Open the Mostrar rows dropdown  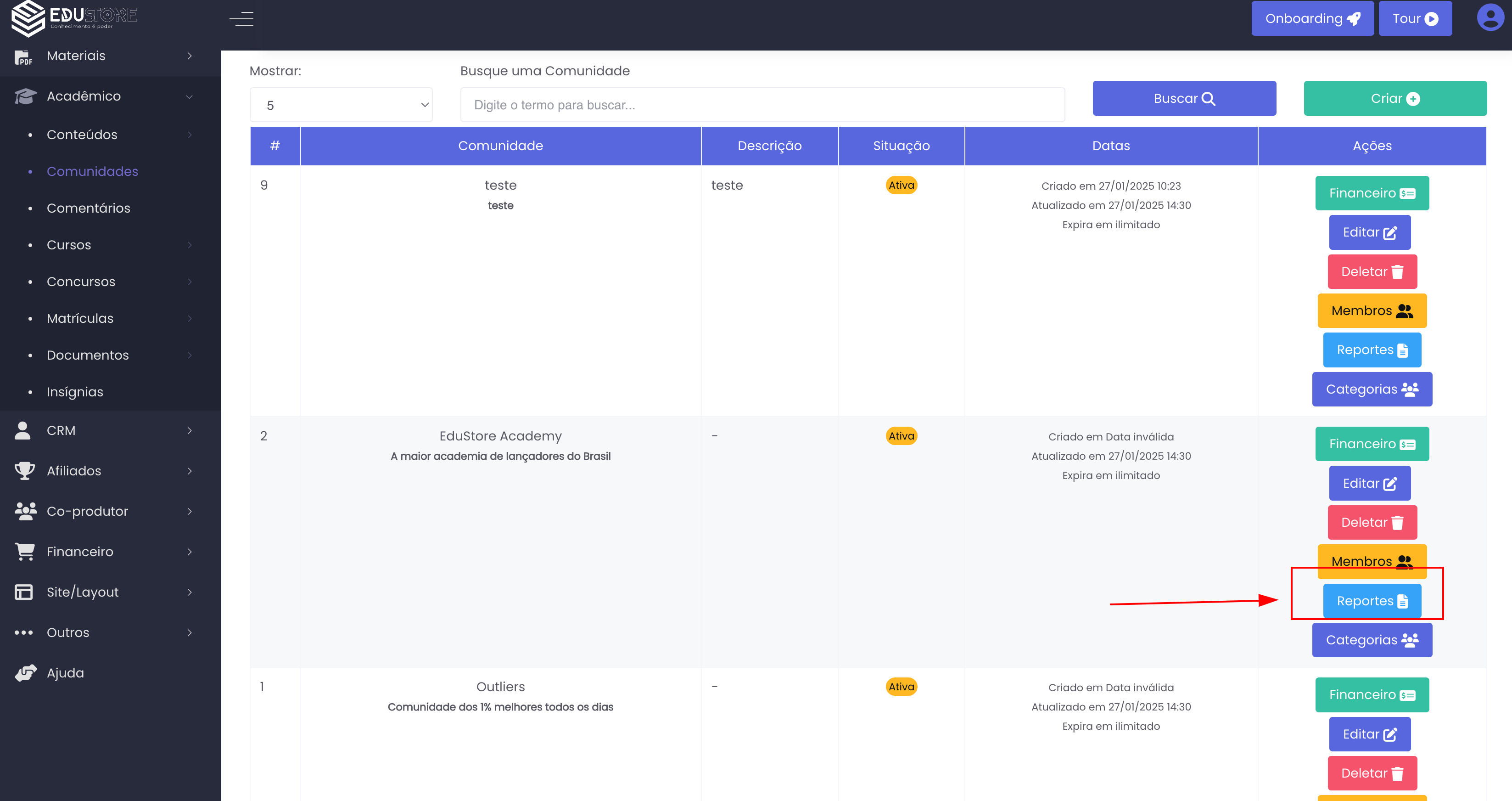click(x=341, y=105)
